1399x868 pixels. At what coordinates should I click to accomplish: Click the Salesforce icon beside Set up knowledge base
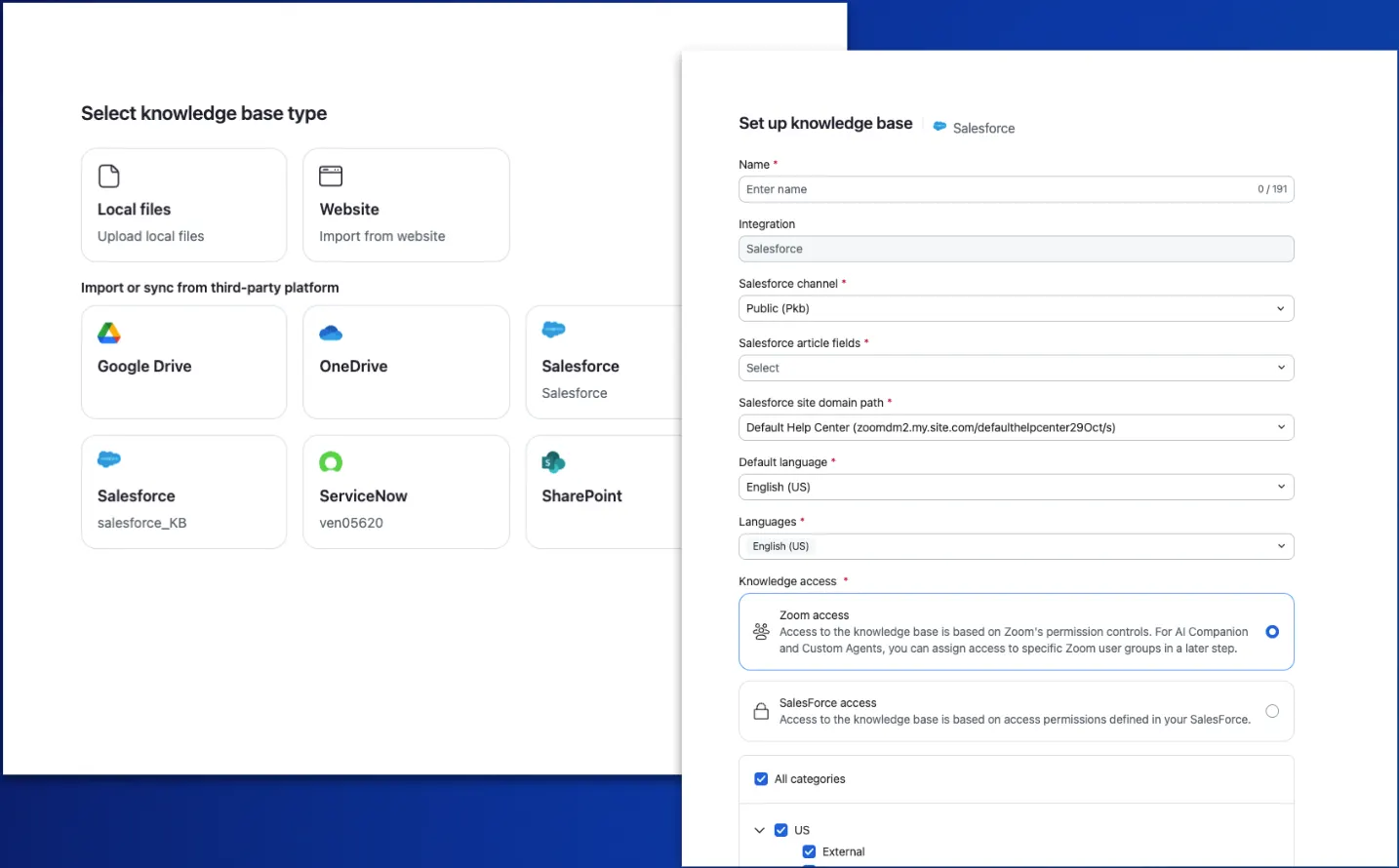click(x=939, y=127)
